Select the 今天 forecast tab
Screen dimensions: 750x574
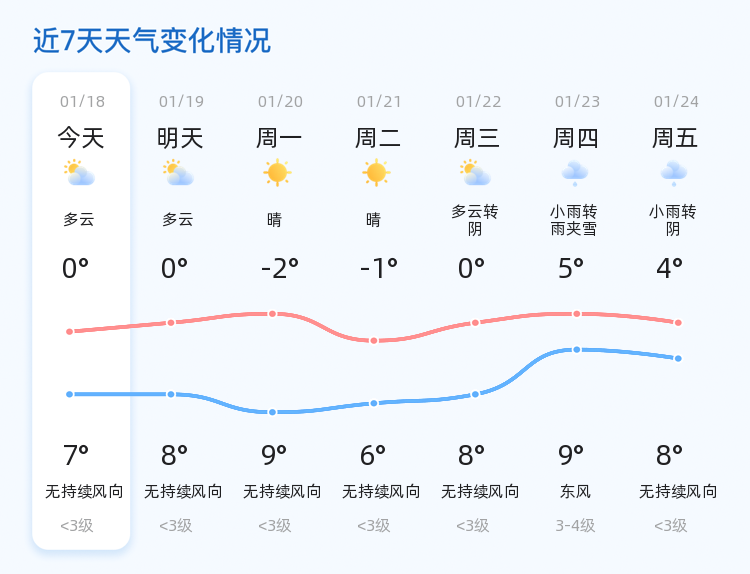pyautogui.click(x=81, y=137)
